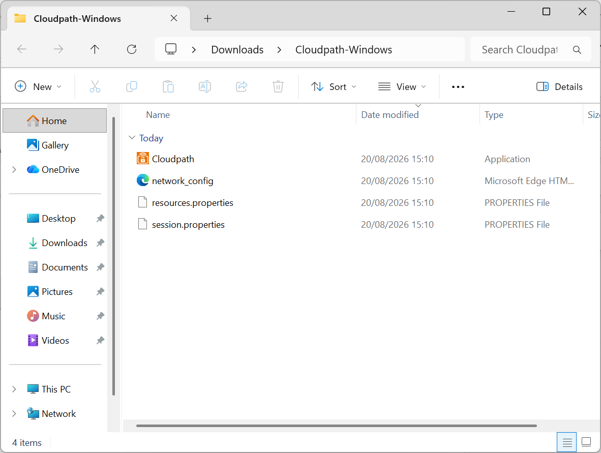Unpin Music using its pin icon

(x=100, y=316)
